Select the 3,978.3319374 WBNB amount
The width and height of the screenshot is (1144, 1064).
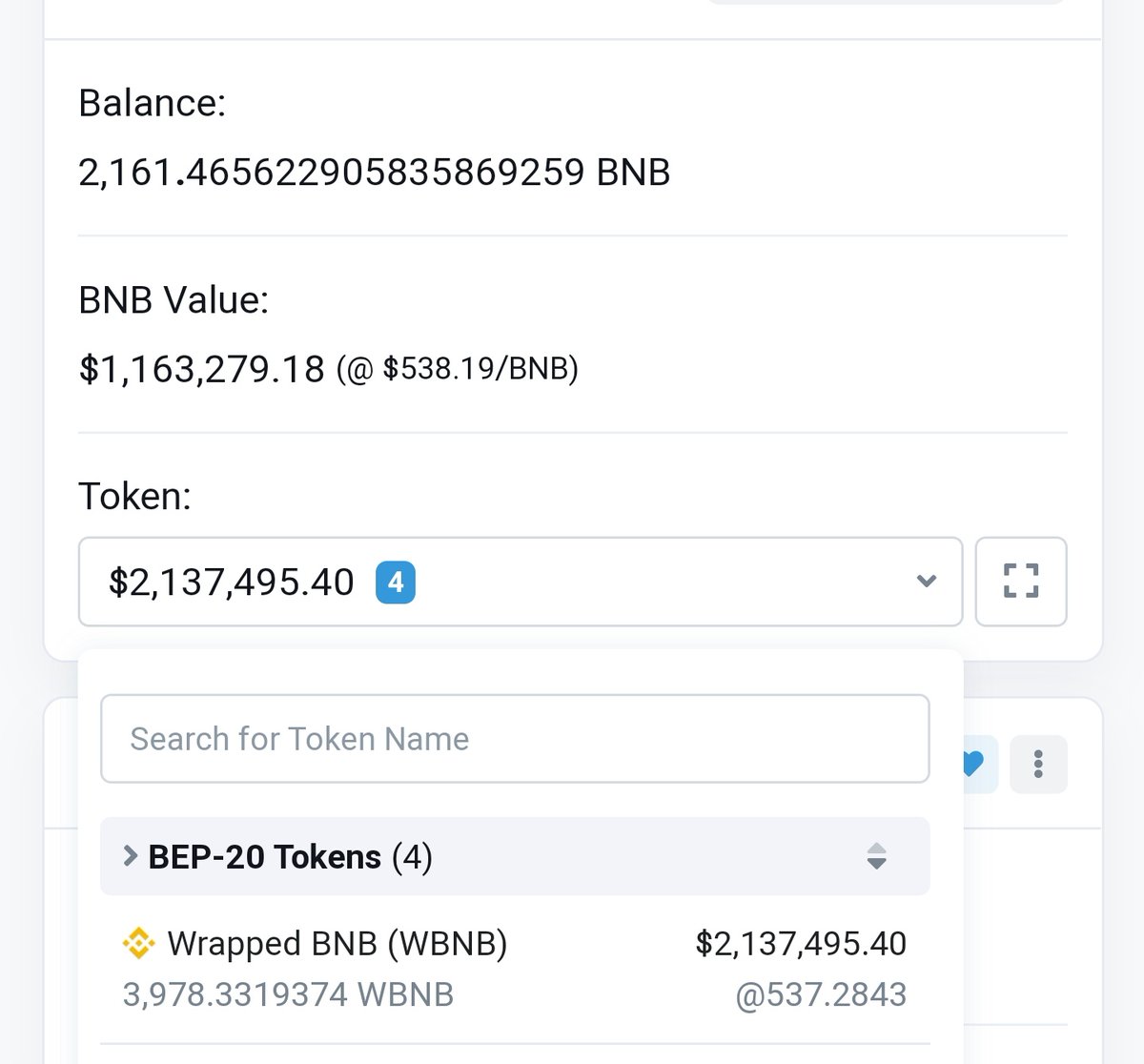288,994
